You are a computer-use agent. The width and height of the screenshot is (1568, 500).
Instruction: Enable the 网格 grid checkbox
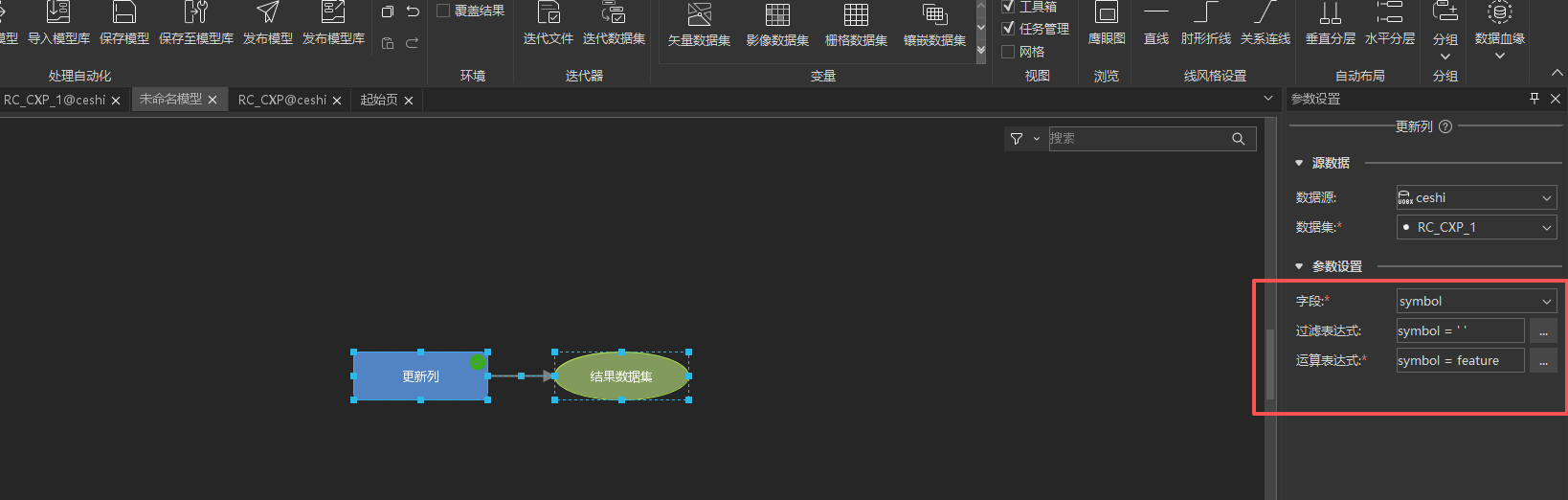pyautogui.click(x=1008, y=52)
